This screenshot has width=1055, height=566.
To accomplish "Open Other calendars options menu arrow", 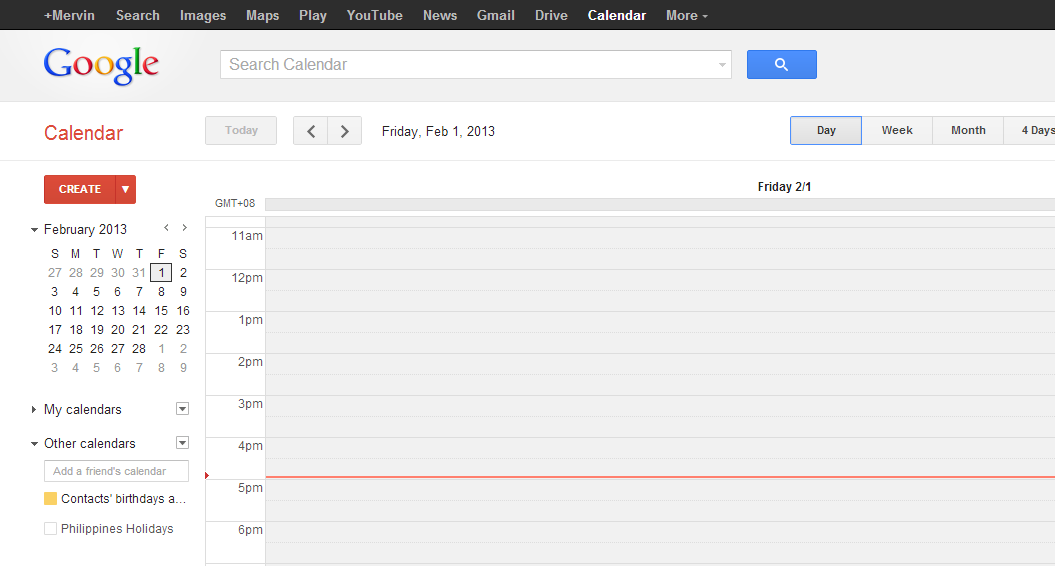I will 182,443.
